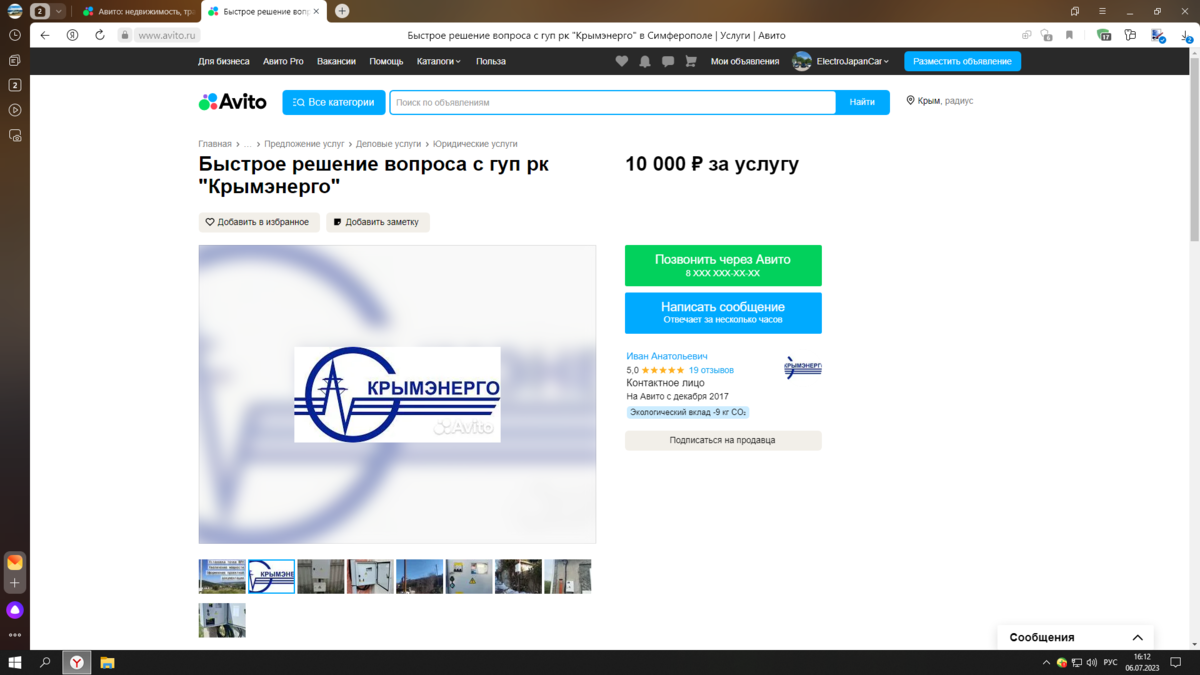Screen dimensions: 1200x675
Task: Open Для бизнеса menu link
Action: tap(224, 61)
